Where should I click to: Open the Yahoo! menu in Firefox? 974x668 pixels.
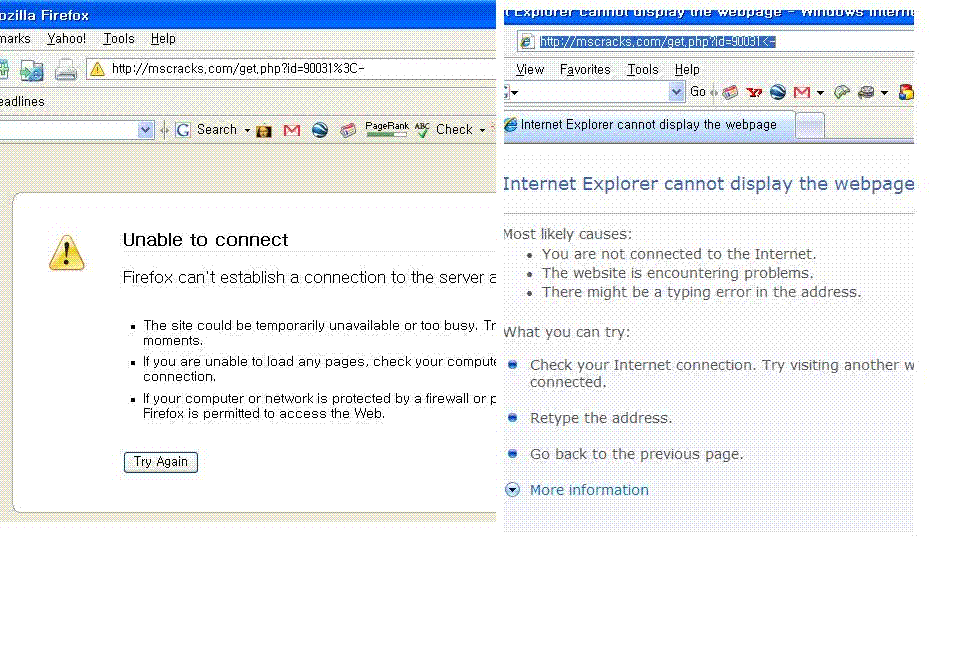pyautogui.click(x=66, y=39)
